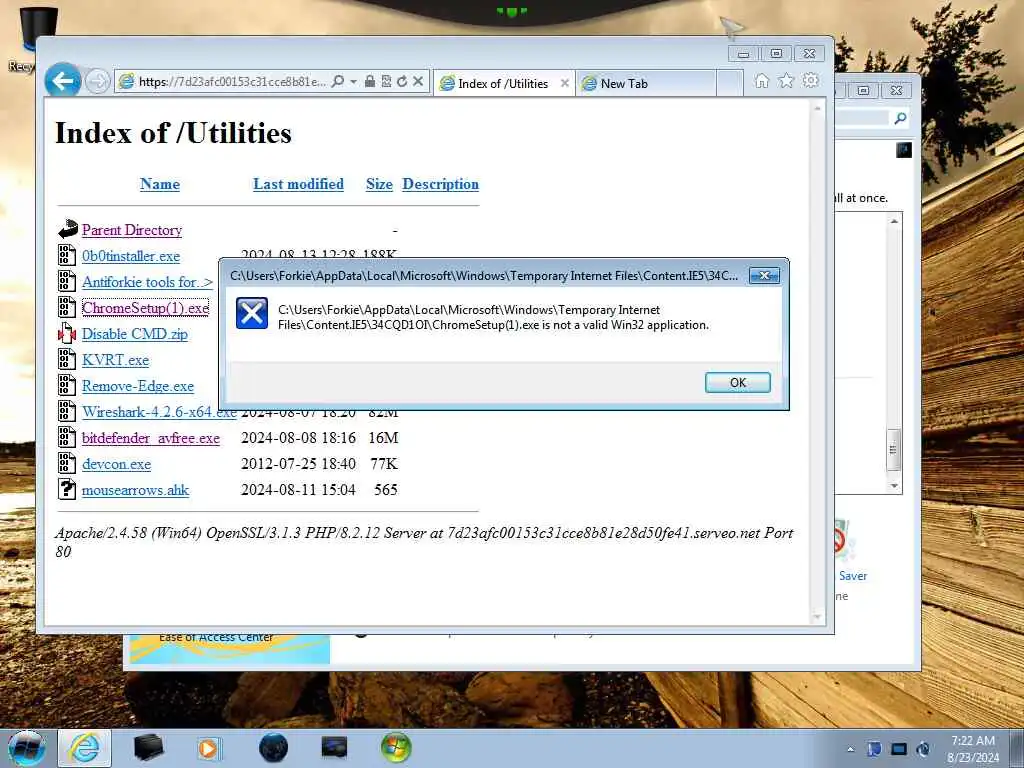Viewport: 1024px width, 768px height.
Task: Open the Windows Media Player taskbar icon
Action: pyautogui.click(x=209, y=748)
